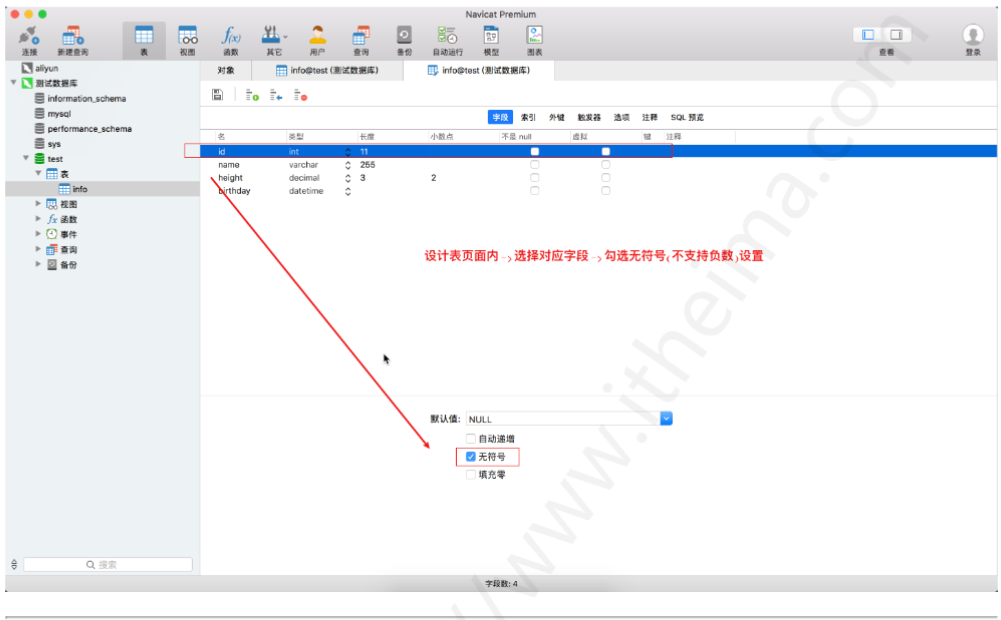The image size is (1001, 620).
Task: Toggle Virtual checkbox for id field
Action: coord(605,151)
